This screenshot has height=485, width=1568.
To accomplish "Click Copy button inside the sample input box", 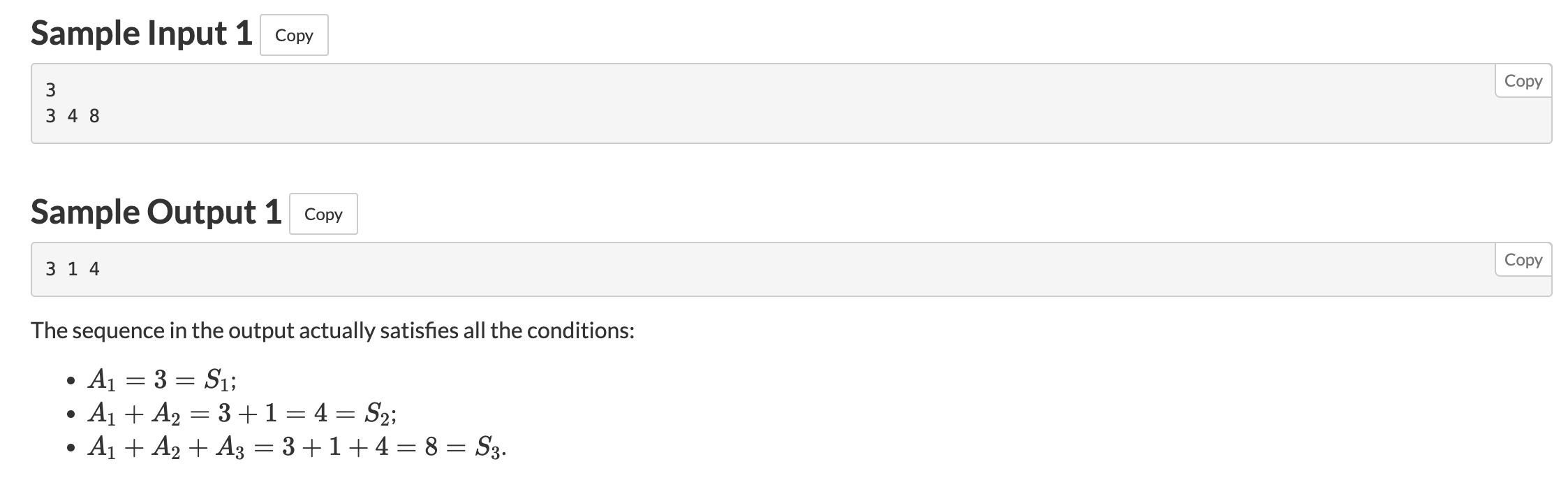I will pyautogui.click(x=1523, y=81).
